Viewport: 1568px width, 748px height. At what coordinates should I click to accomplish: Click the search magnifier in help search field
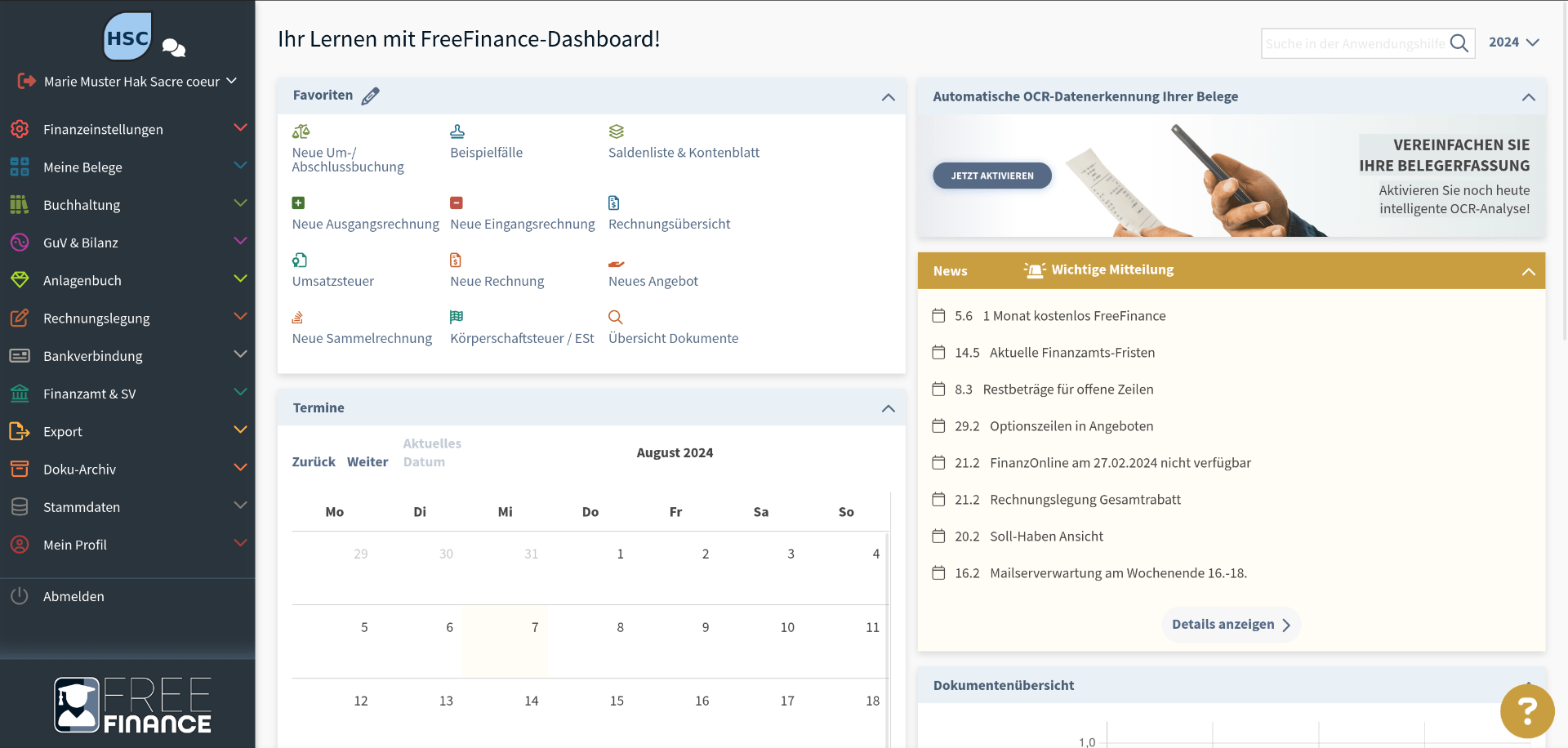pyautogui.click(x=1459, y=43)
